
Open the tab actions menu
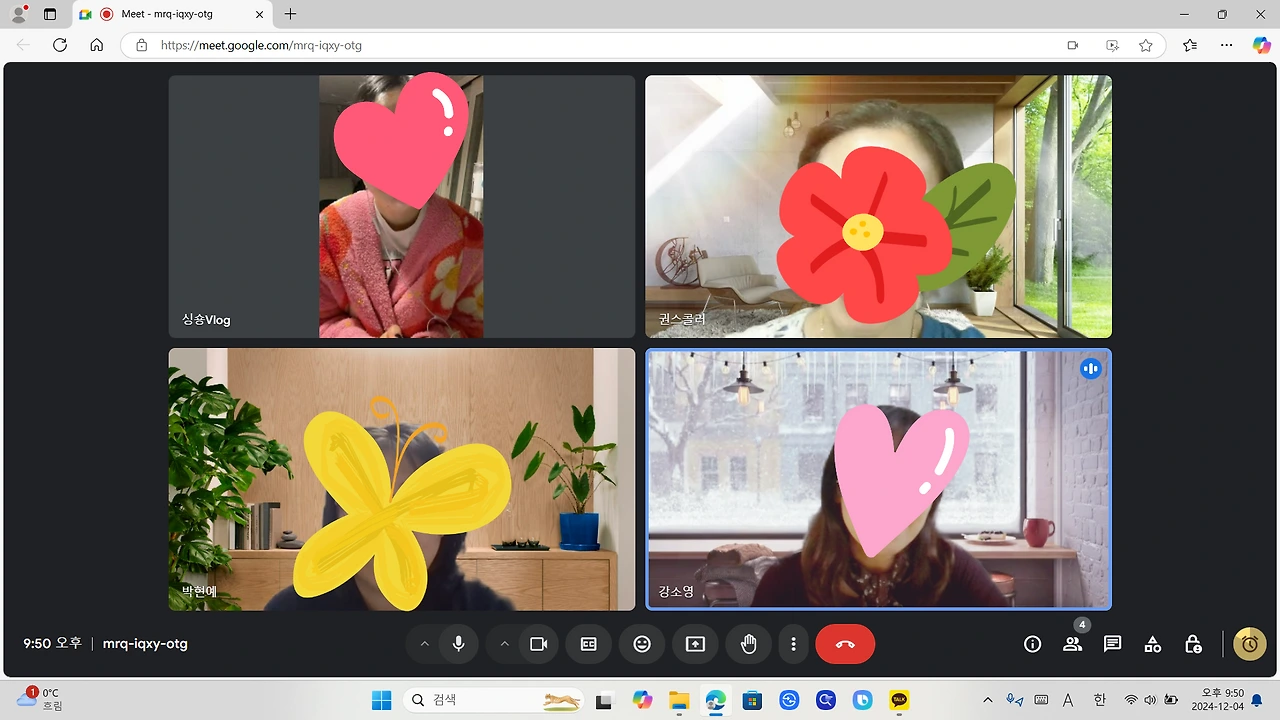pyautogui.click(x=50, y=14)
